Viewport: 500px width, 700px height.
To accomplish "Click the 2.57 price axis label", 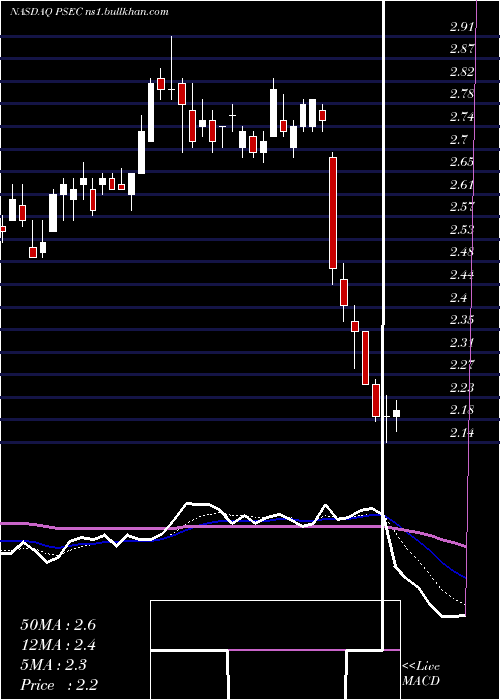I will click(x=462, y=207).
